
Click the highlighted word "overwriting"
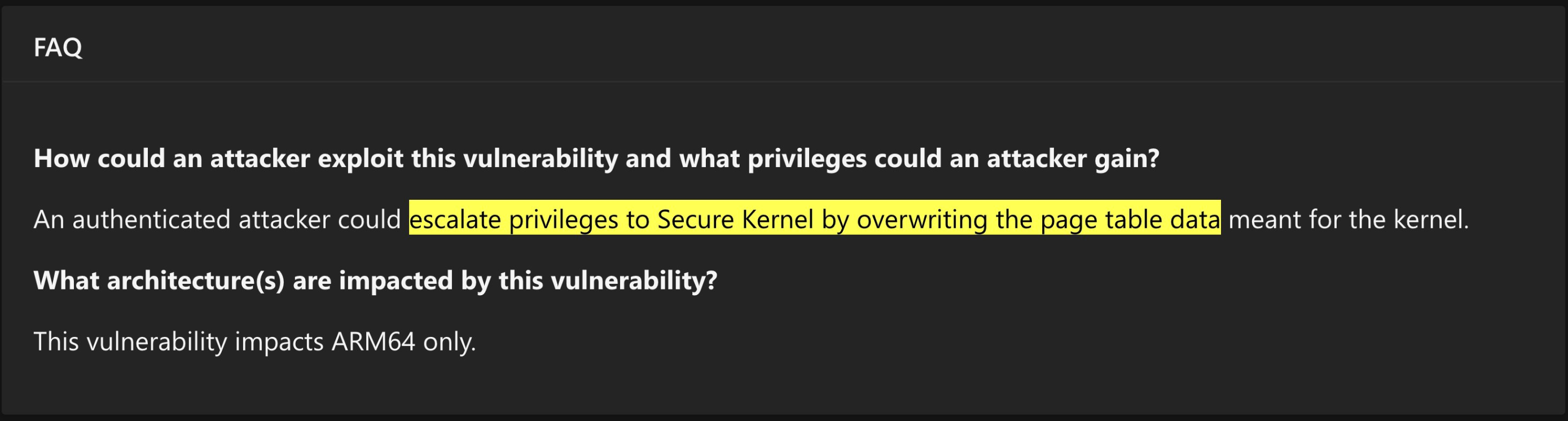tap(921, 218)
